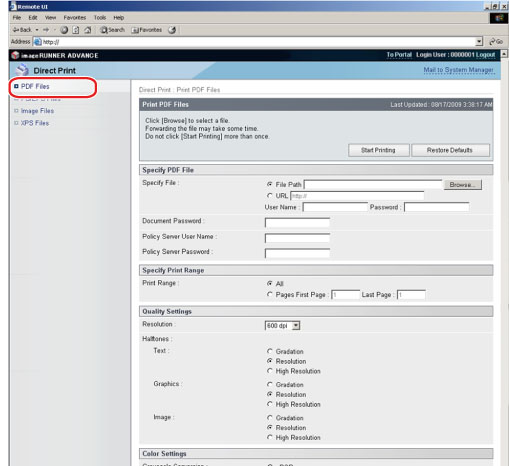Open the Edit menu
Viewport: 509px width, 466px height.
33,18
